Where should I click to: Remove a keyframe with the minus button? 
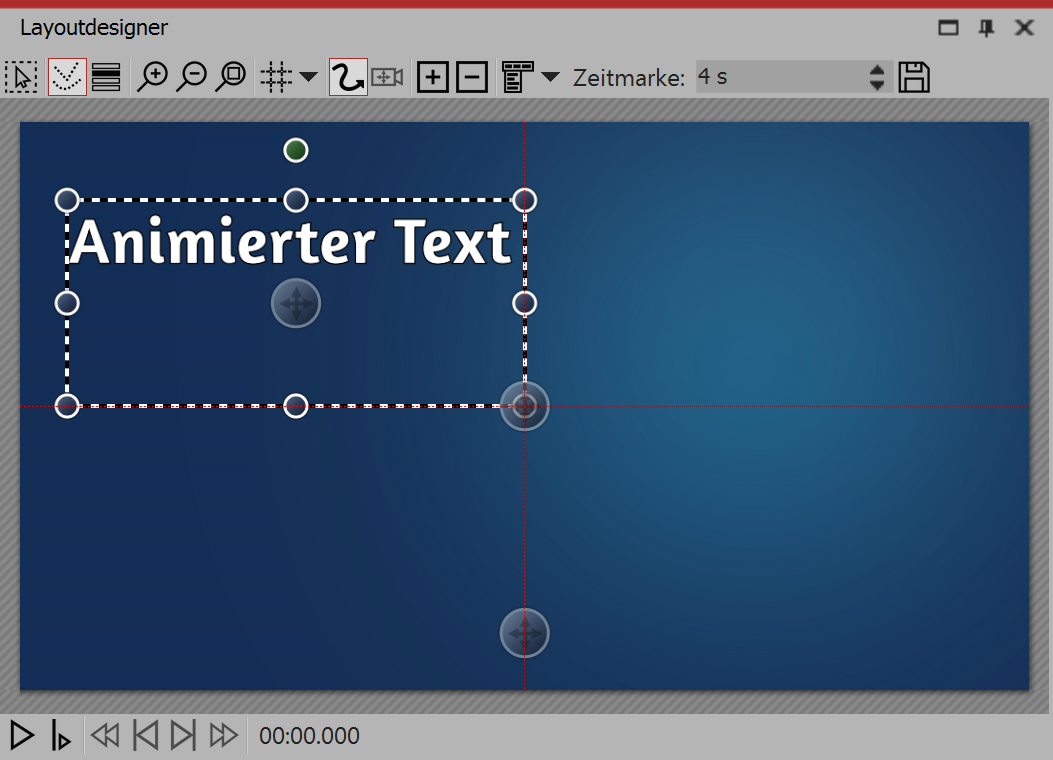coord(470,76)
